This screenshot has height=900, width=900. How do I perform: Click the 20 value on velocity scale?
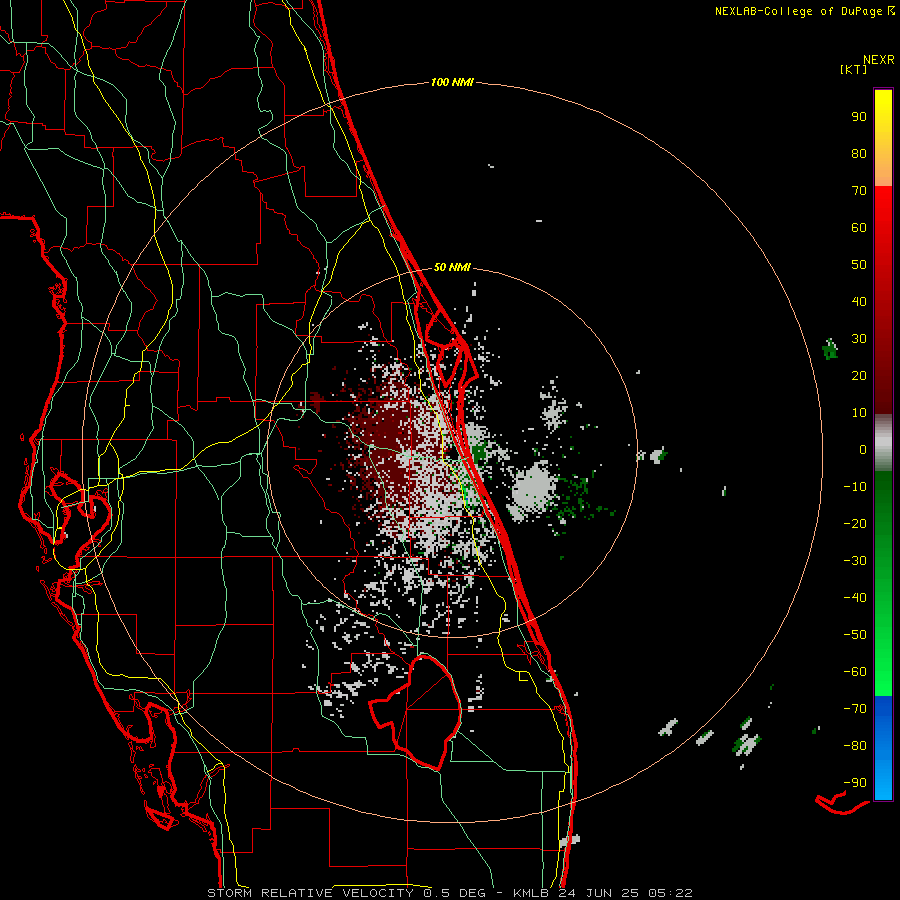coord(859,375)
